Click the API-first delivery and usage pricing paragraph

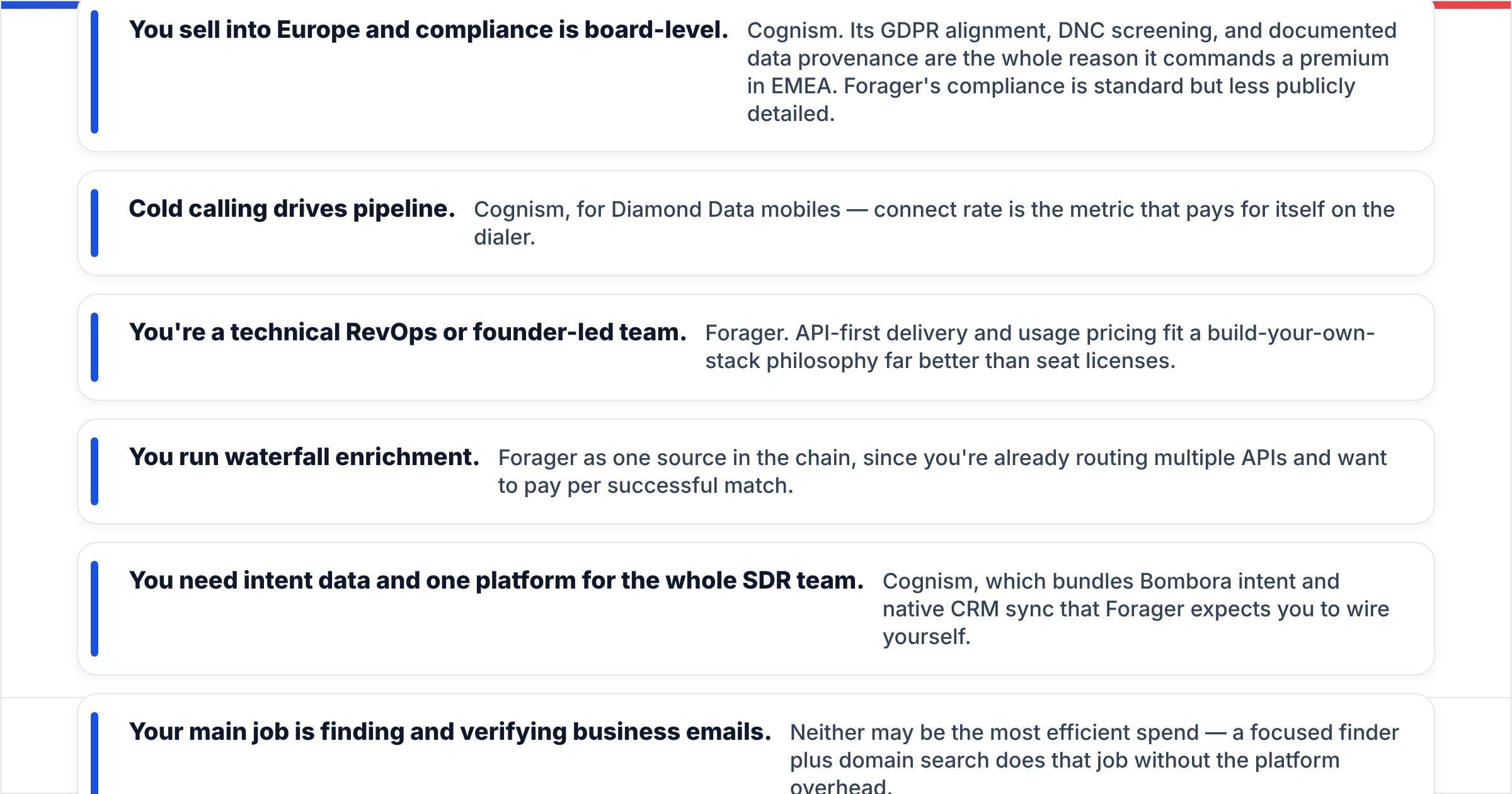pos(1039,347)
